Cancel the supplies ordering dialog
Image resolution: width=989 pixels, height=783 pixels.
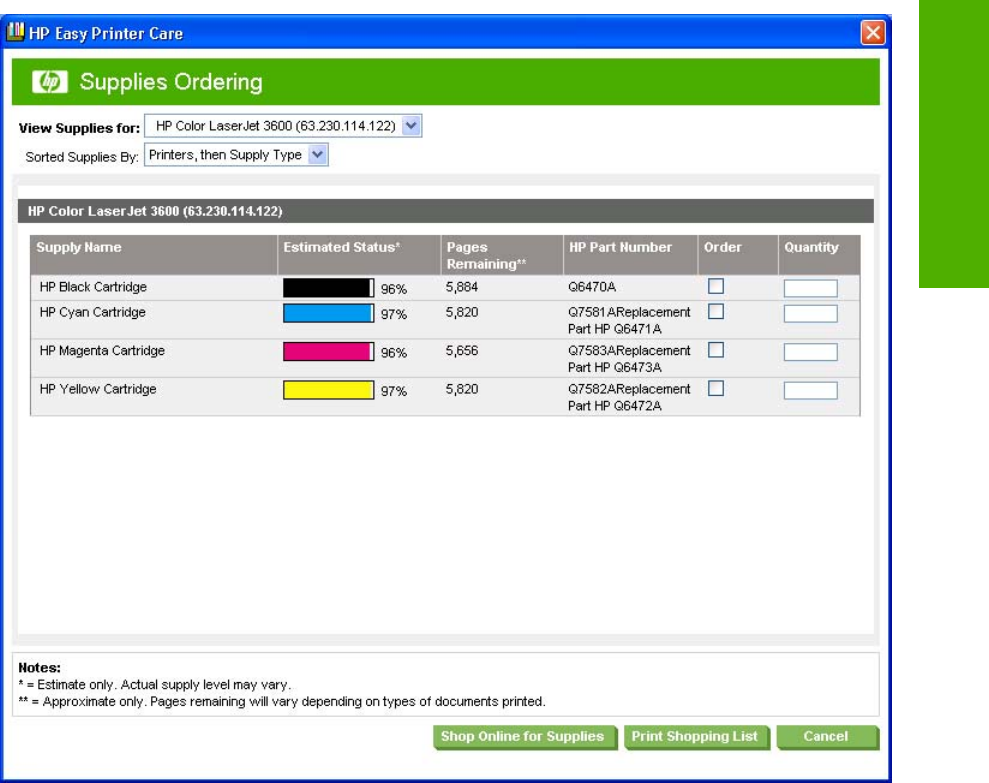point(828,737)
